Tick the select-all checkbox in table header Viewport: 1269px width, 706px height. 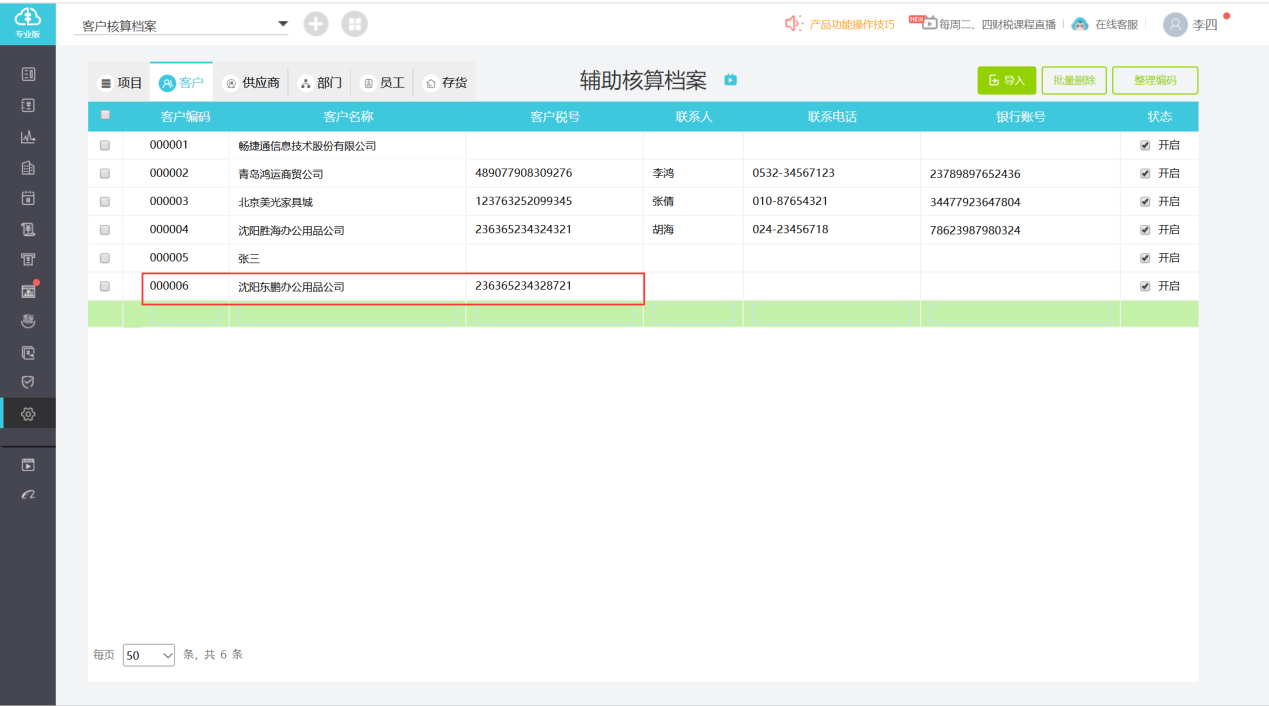(x=105, y=115)
